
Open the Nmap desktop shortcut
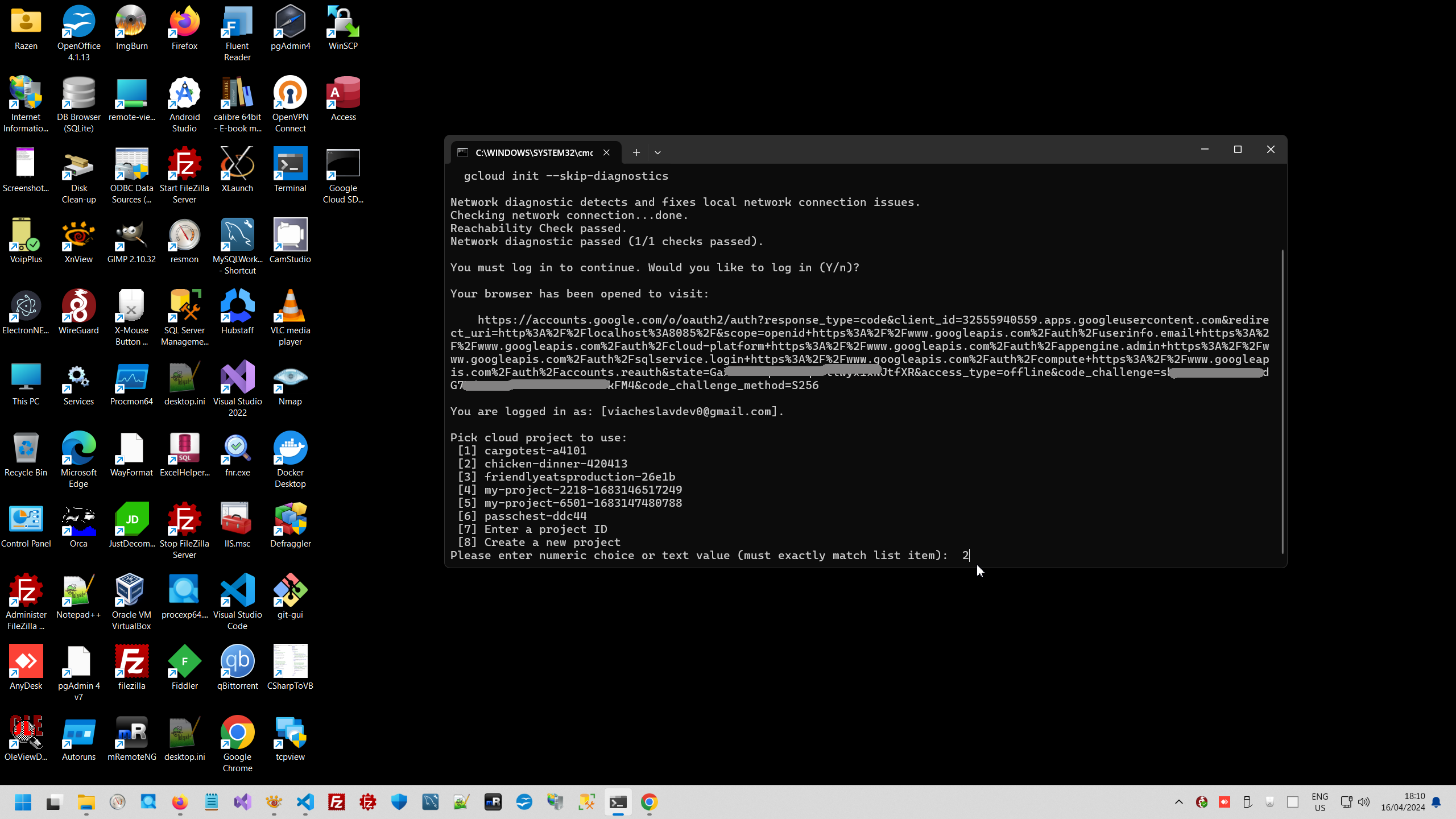[x=290, y=378]
